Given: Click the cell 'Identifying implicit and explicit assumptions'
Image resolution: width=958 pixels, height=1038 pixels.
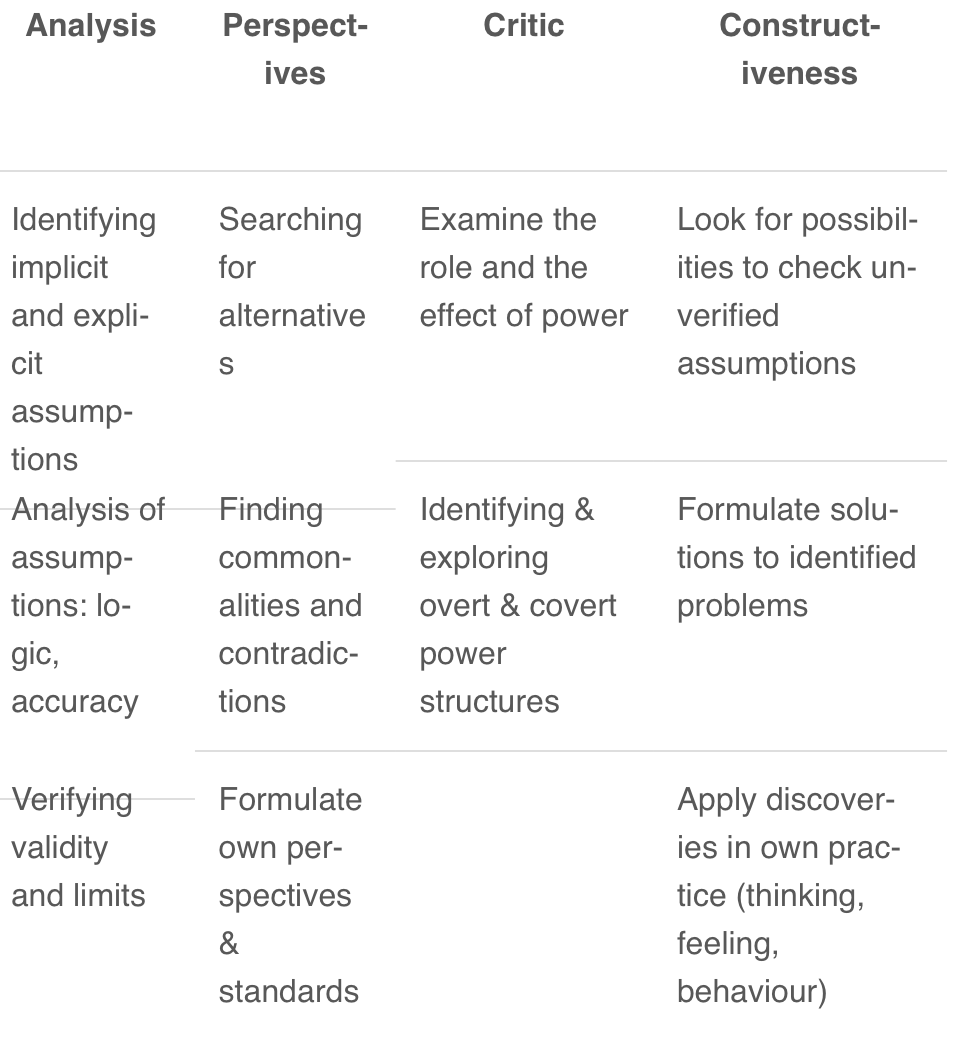Looking at the screenshot, I should [x=84, y=339].
